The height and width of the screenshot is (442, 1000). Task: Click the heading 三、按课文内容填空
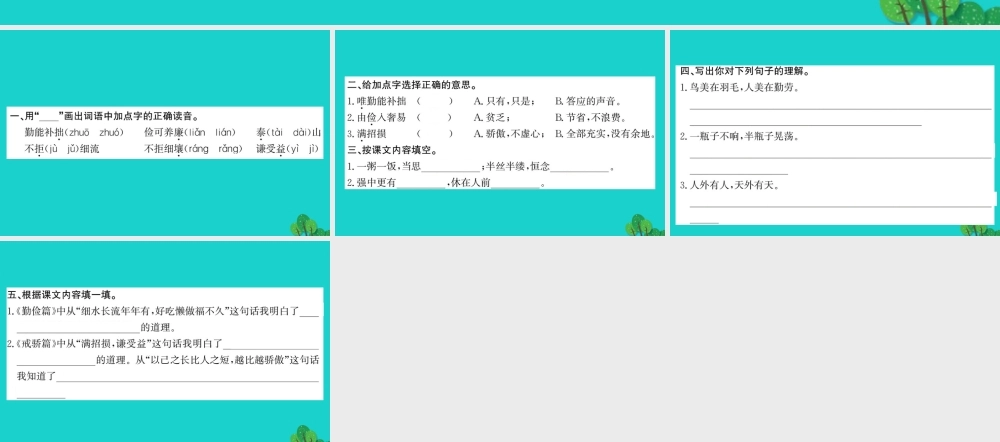[x=392, y=151]
